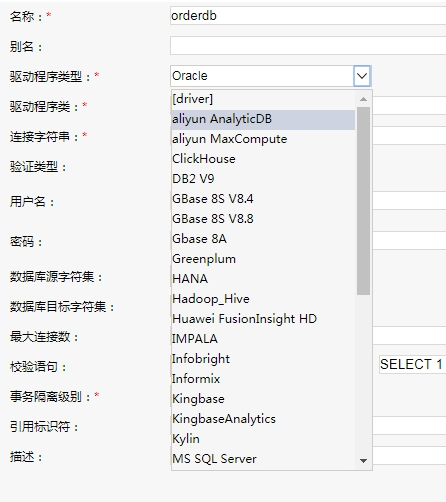Image resolution: width=446 pixels, height=502 pixels.
Task: Click the scrollbar up arrow
Action: point(364,99)
